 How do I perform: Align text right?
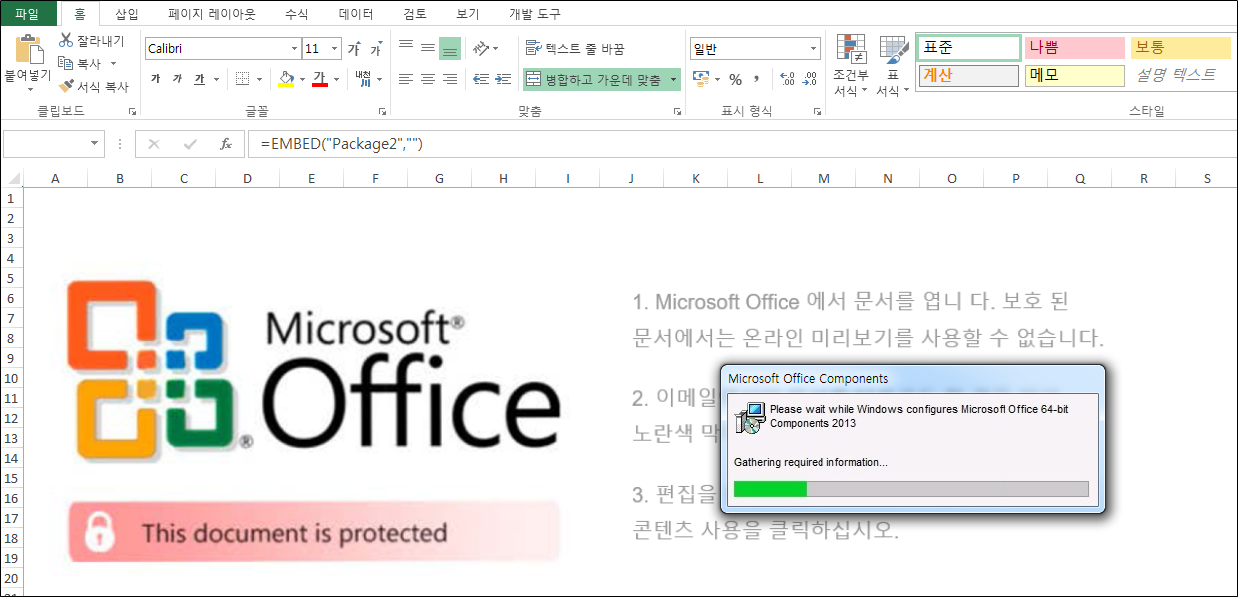coord(450,78)
